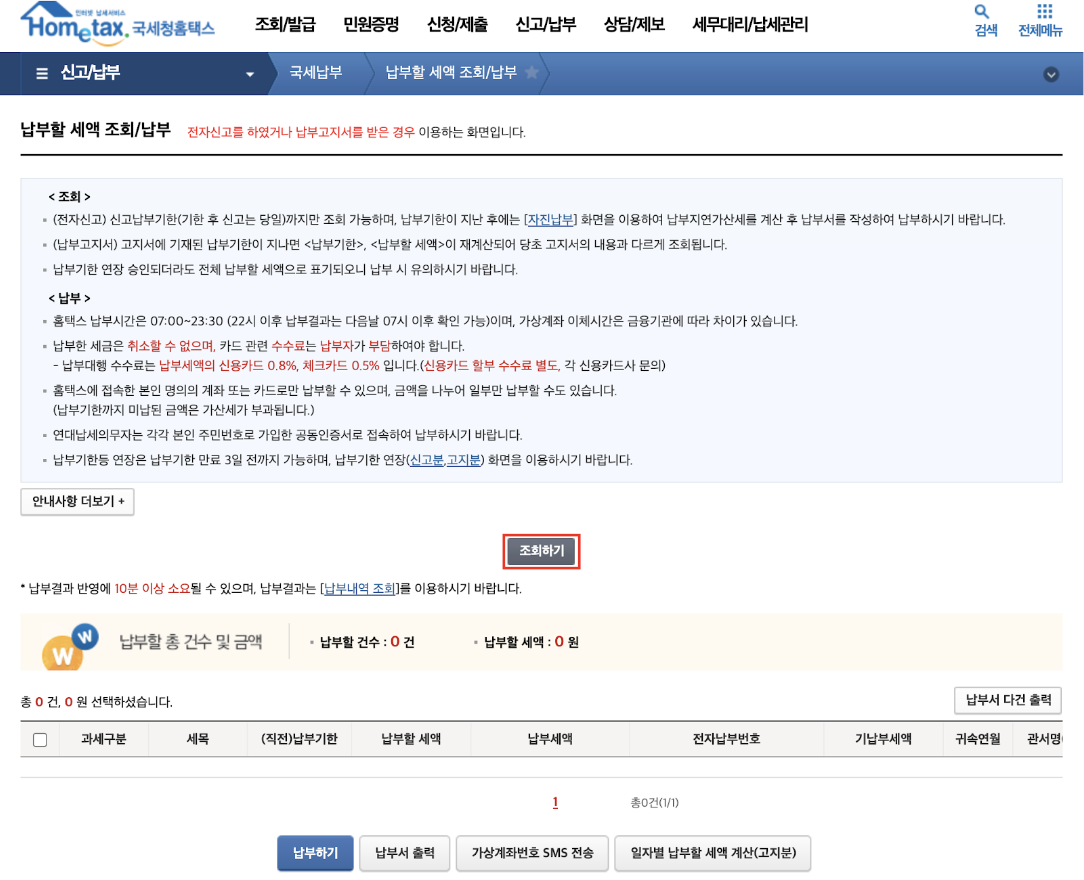This screenshot has height=880, width=1084.
Task: Follow the 자진납부 link
Action: (551, 220)
